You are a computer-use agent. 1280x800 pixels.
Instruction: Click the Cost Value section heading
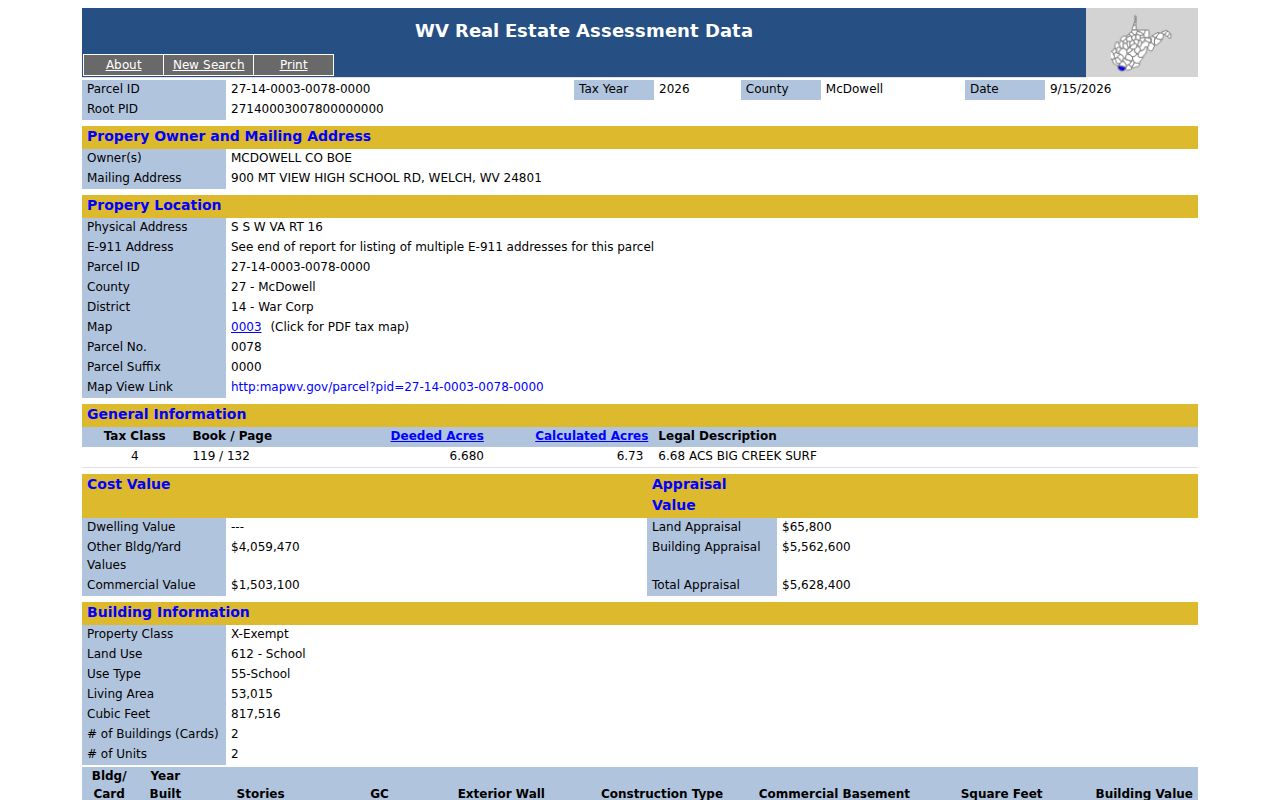pyautogui.click(x=129, y=485)
